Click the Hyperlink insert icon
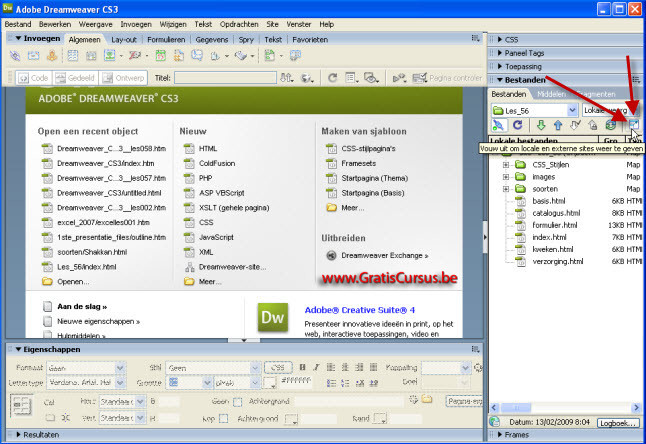 pos(15,56)
